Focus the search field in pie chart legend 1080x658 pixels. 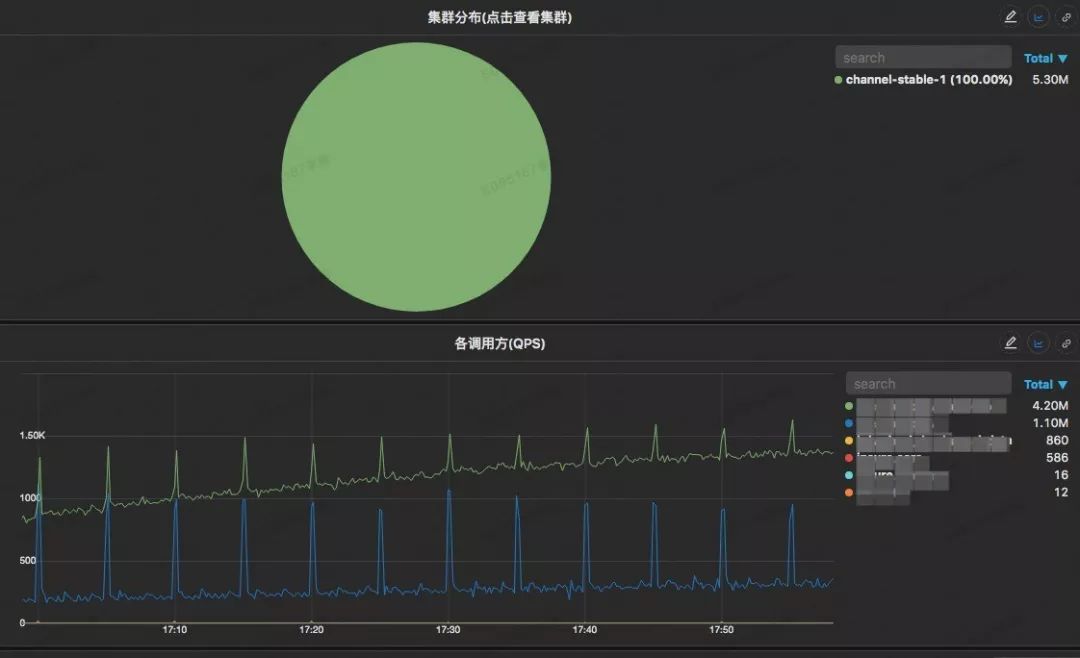click(x=923, y=57)
